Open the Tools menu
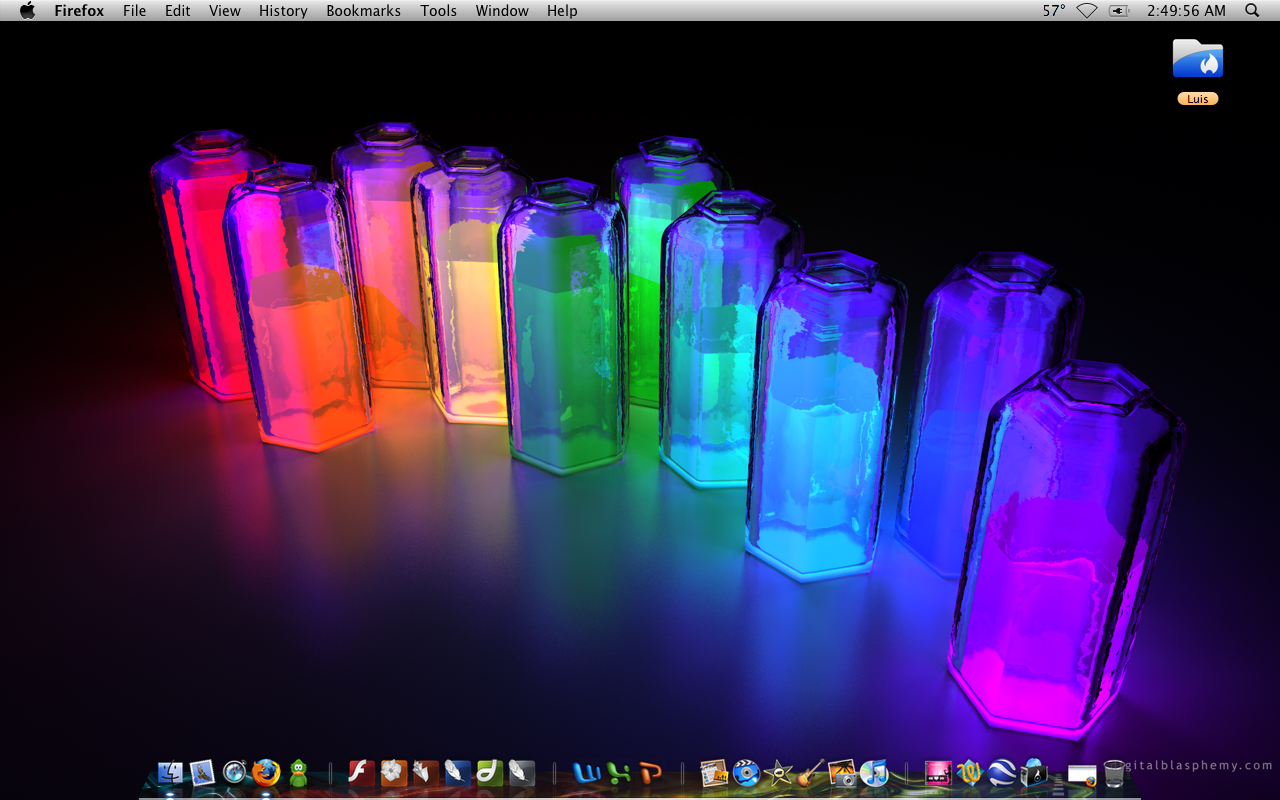This screenshot has width=1280, height=800. pyautogui.click(x=438, y=11)
